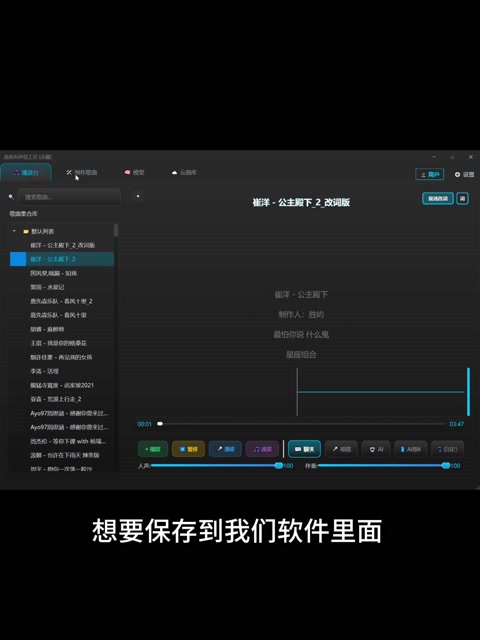The image size is (480, 640).
Task: Open the 云曲库 cloud library tab
Action: coord(184,173)
